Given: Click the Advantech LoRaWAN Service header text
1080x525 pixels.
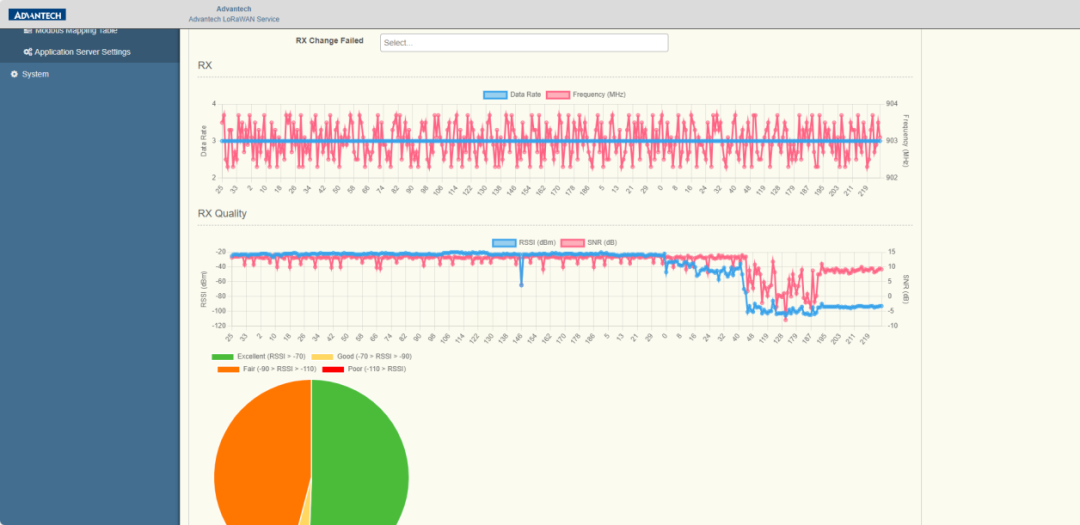Looking at the screenshot, I should [234, 19].
